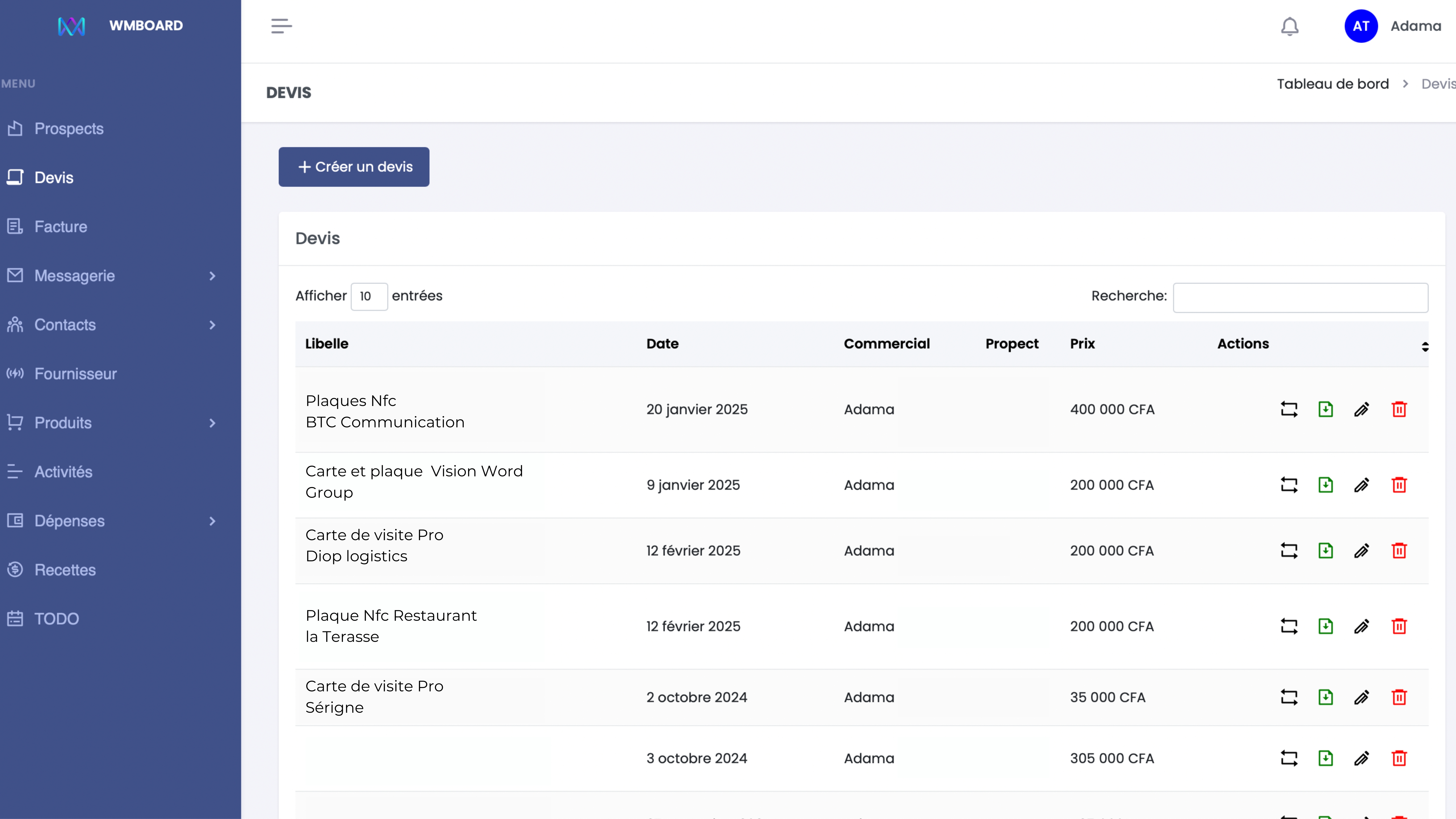Click the 2 octobre 2024 date cell

coord(696,697)
